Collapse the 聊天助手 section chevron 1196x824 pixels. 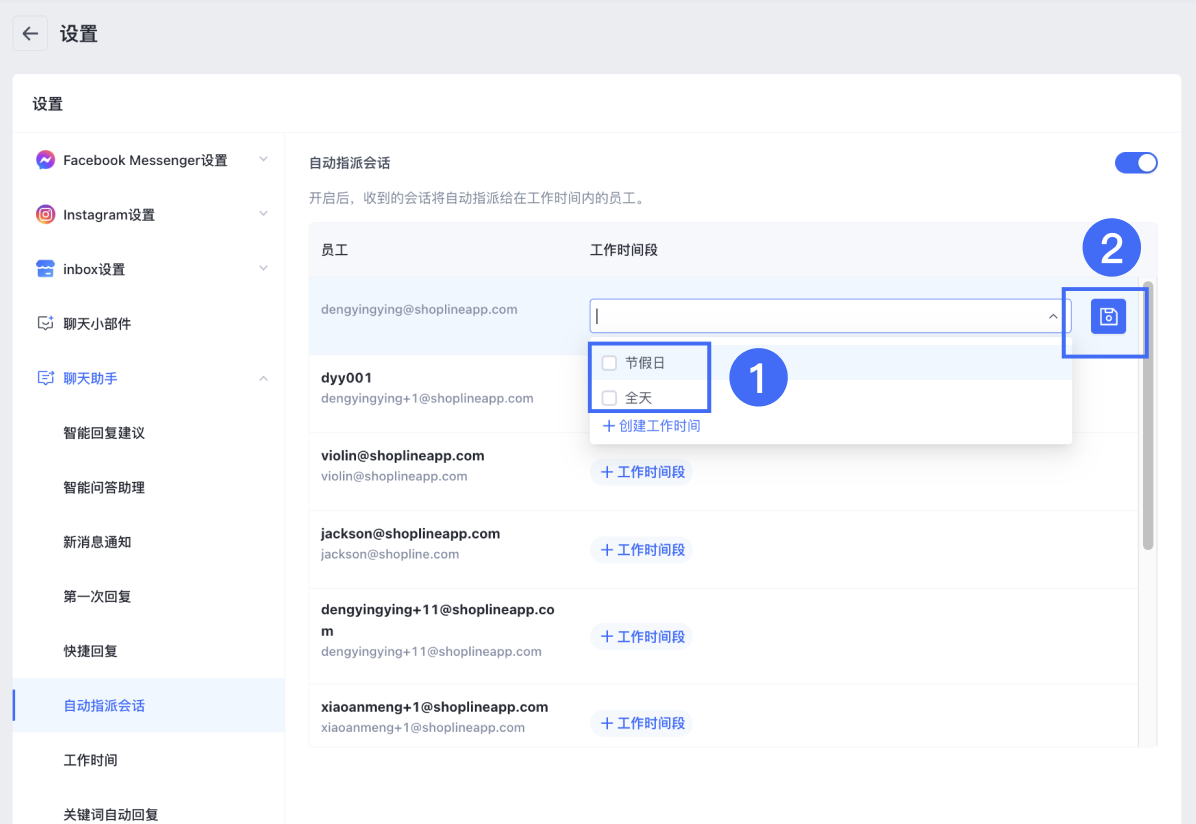[x=263, y=378]
